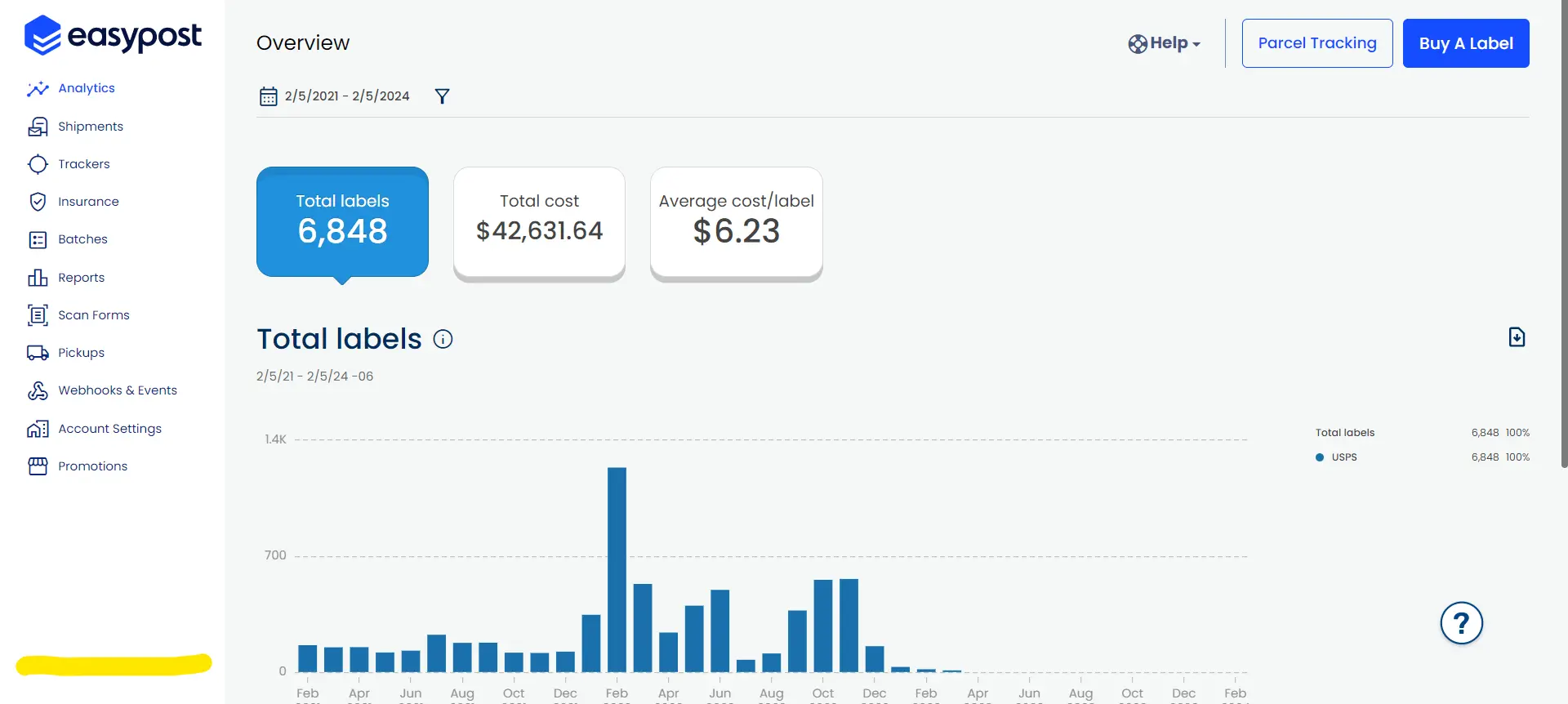
Task: Click the 2/5/21 - 2/5/24 -06 subtitle
Action: [314, 377]
